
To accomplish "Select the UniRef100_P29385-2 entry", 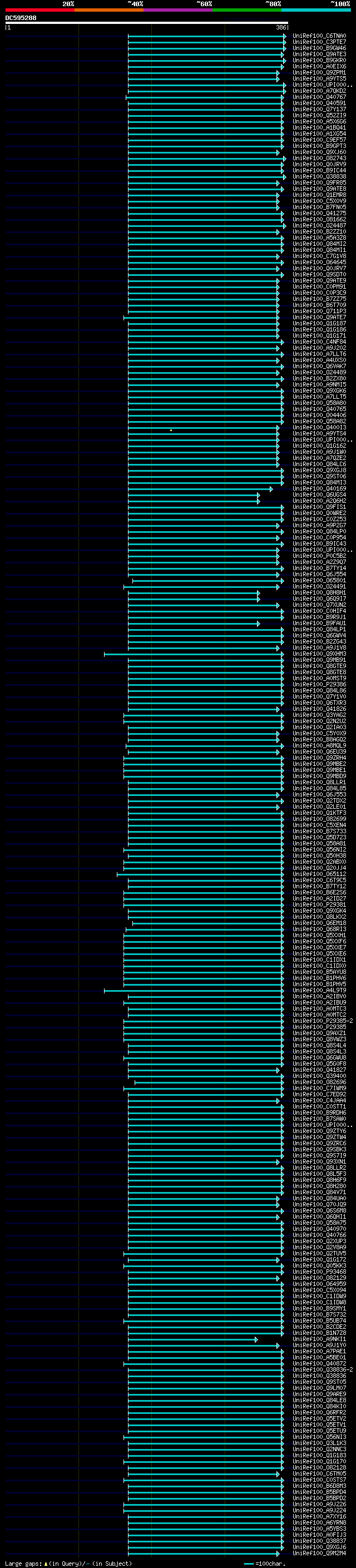I will (323, 1021).
